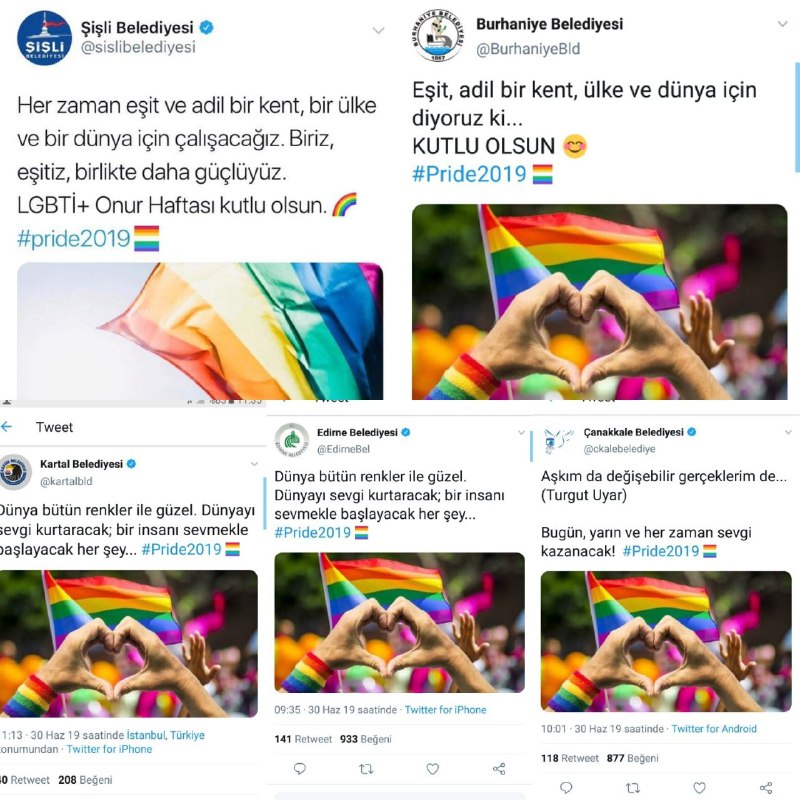Screen dimensions: 800x800
Task: Open İstanbul, Türkiye location link
Action: 165,735
